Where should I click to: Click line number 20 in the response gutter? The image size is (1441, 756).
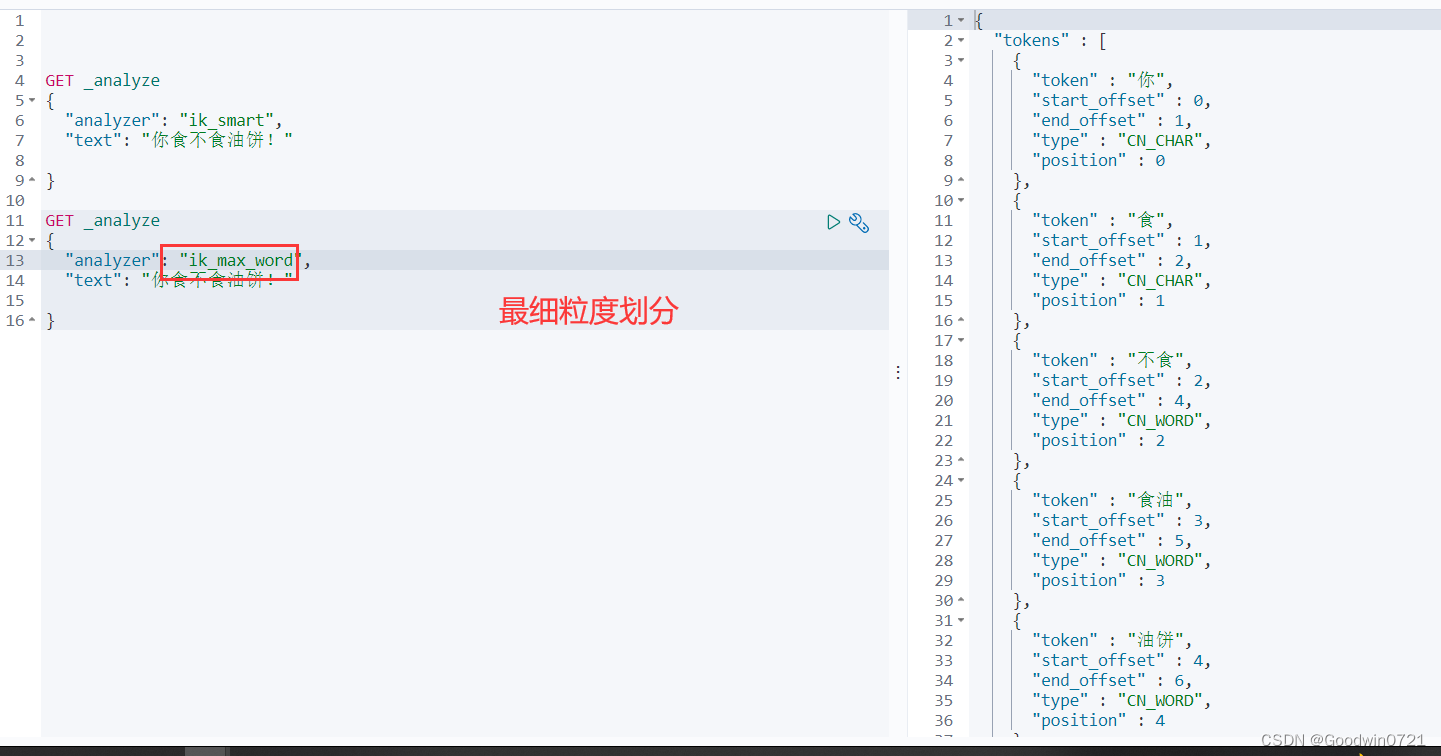(x=944, y=400)
